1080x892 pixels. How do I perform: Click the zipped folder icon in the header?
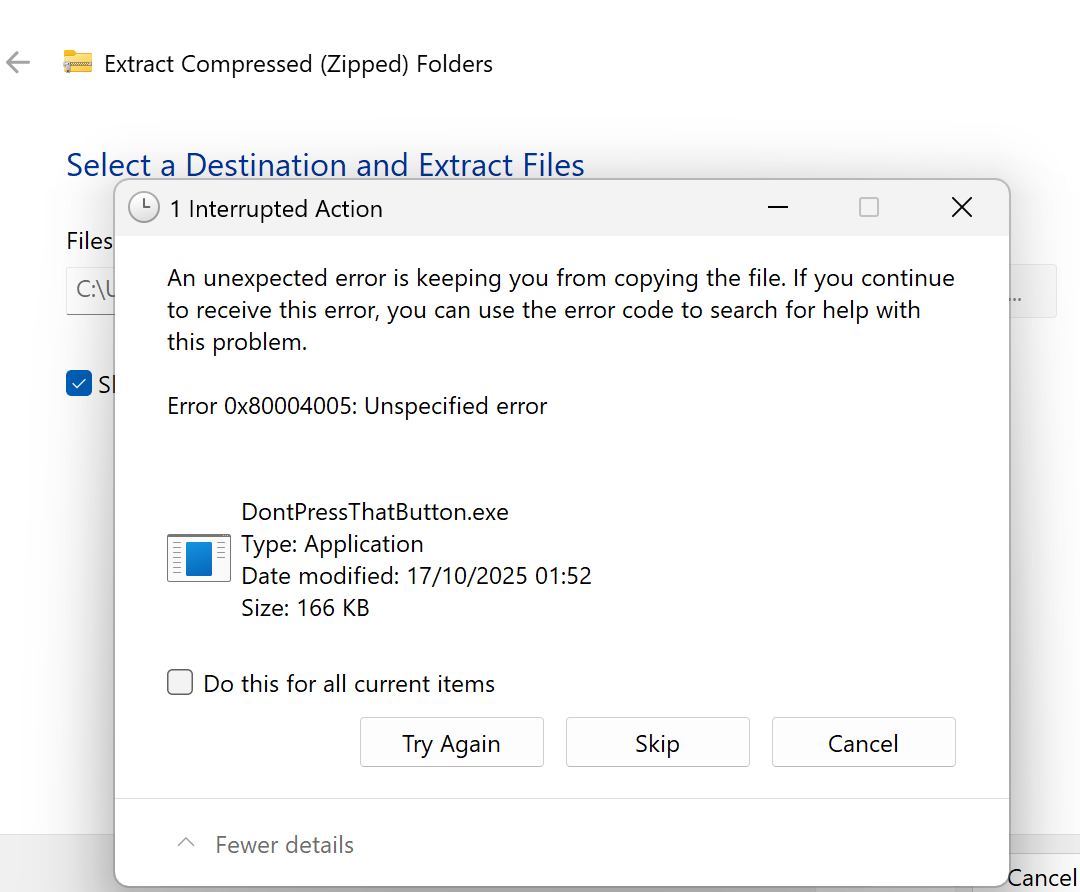[77, 63]
